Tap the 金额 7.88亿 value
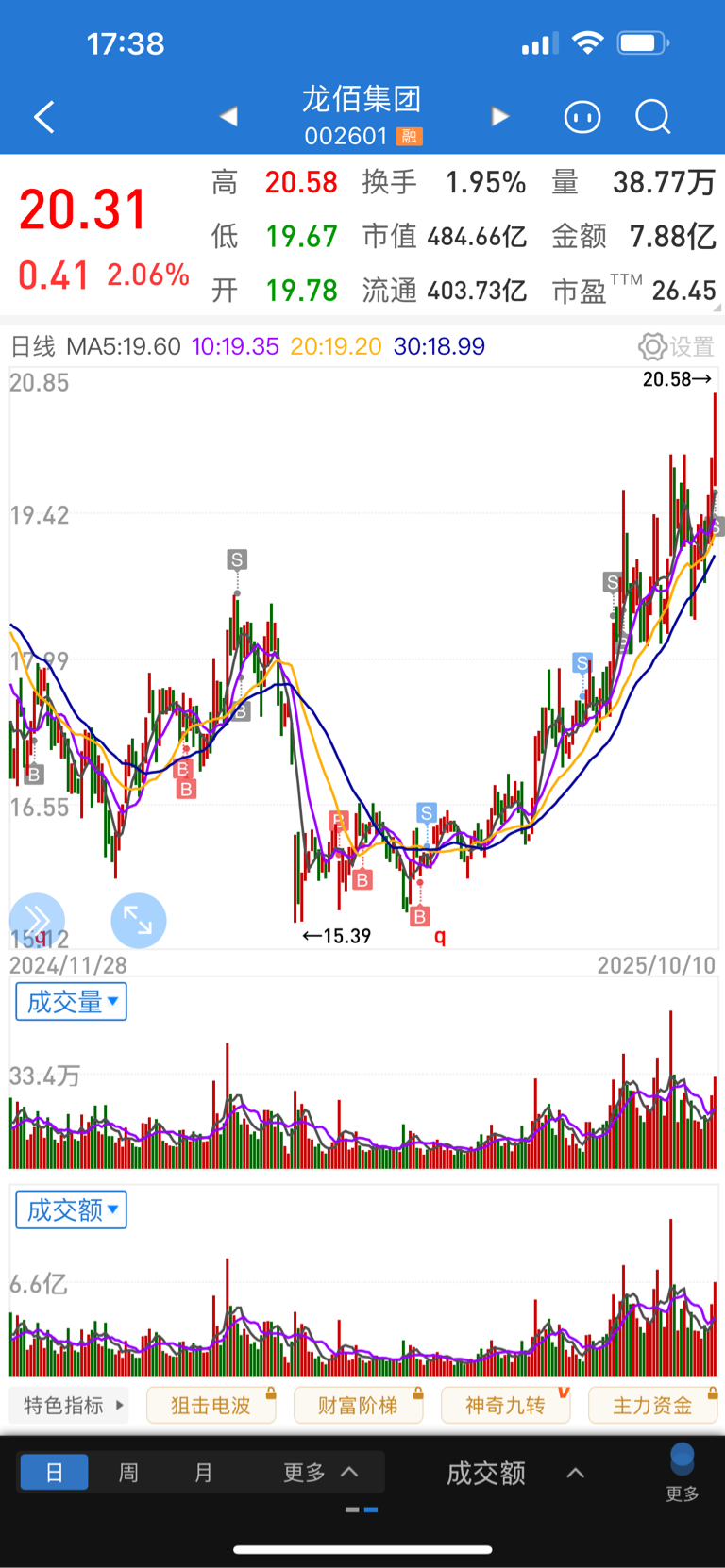 [x=673, y=236]
